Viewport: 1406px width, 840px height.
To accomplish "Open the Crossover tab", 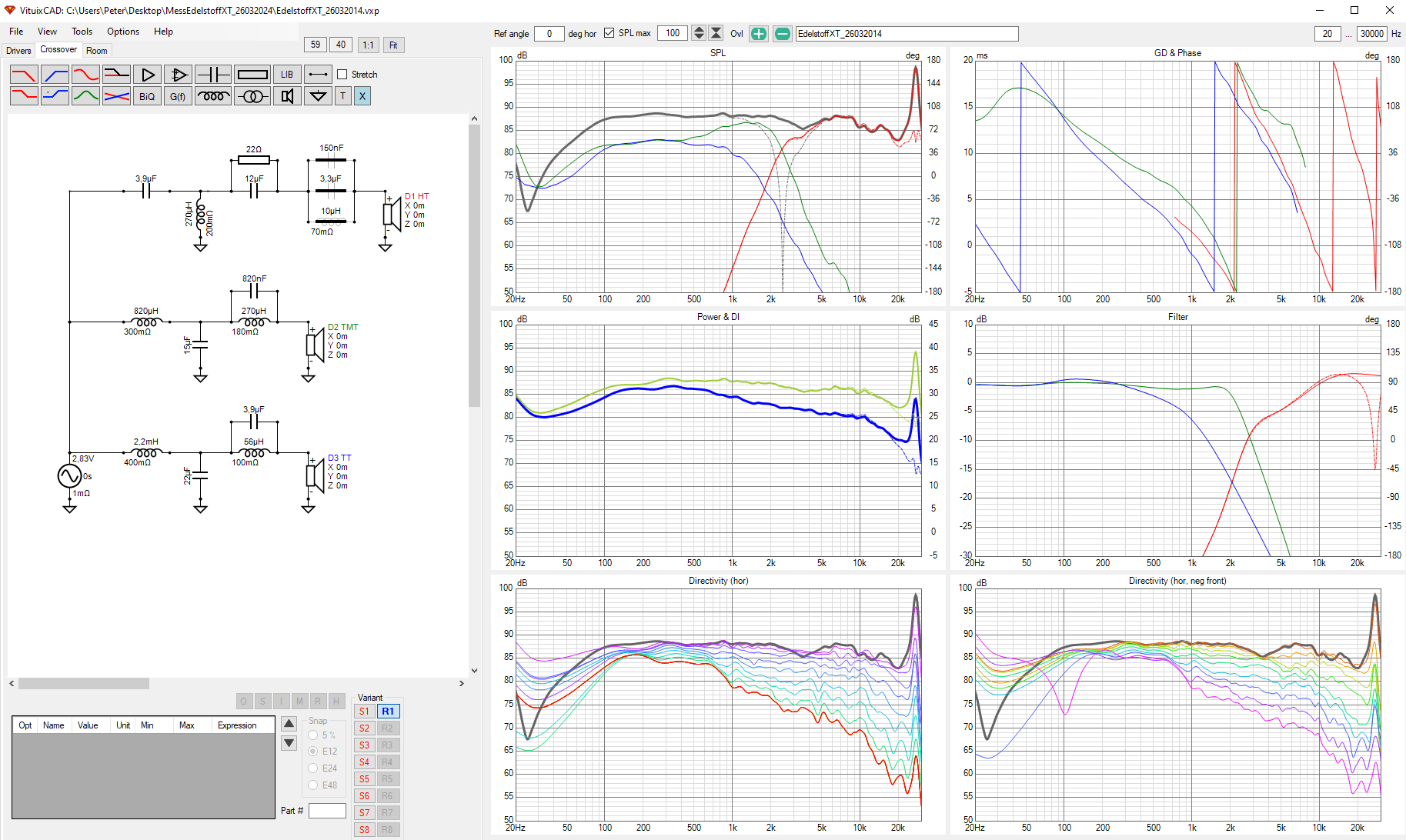I will coord(58,49).
